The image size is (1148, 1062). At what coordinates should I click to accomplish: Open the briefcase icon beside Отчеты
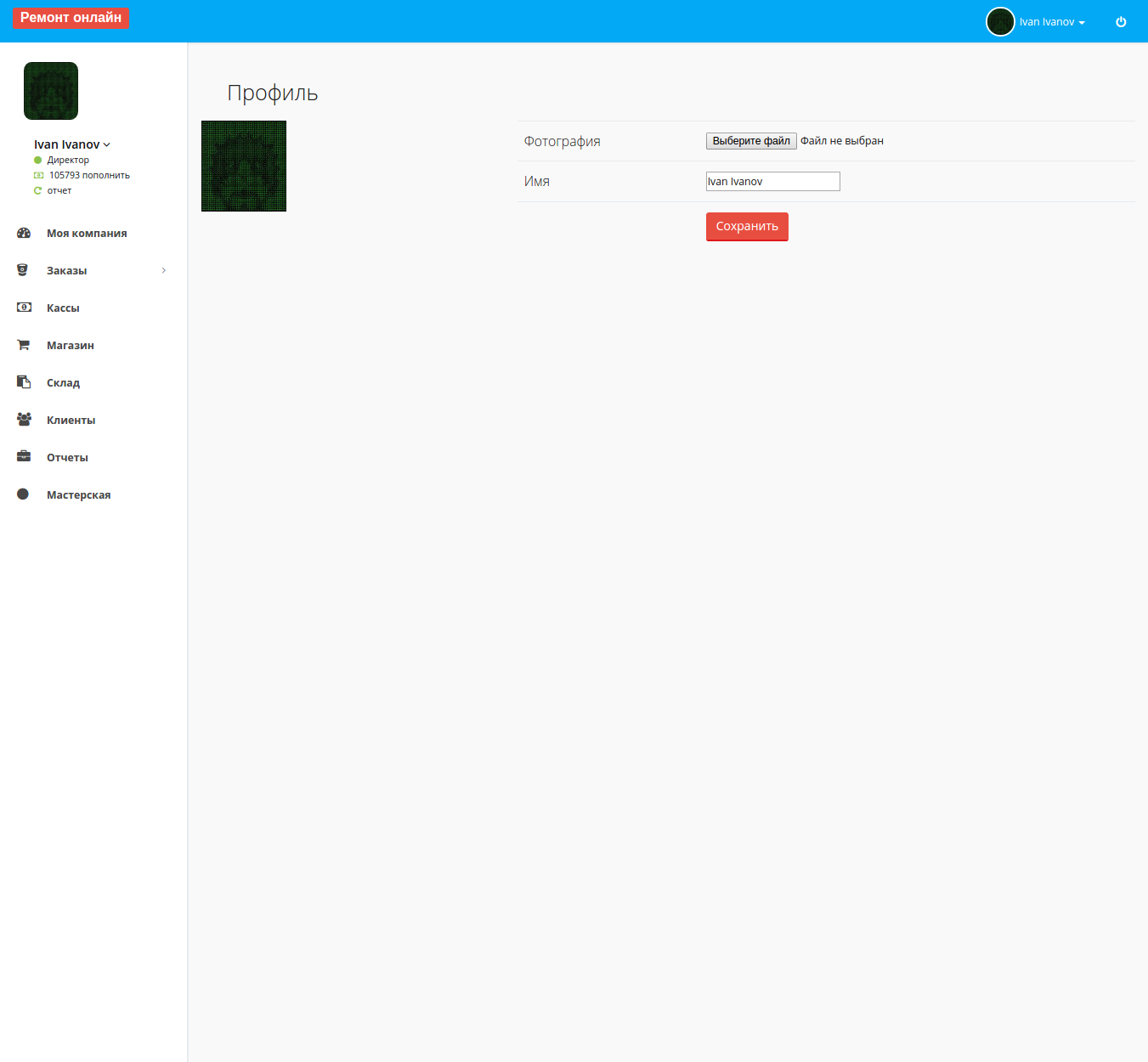coord(24,457)
